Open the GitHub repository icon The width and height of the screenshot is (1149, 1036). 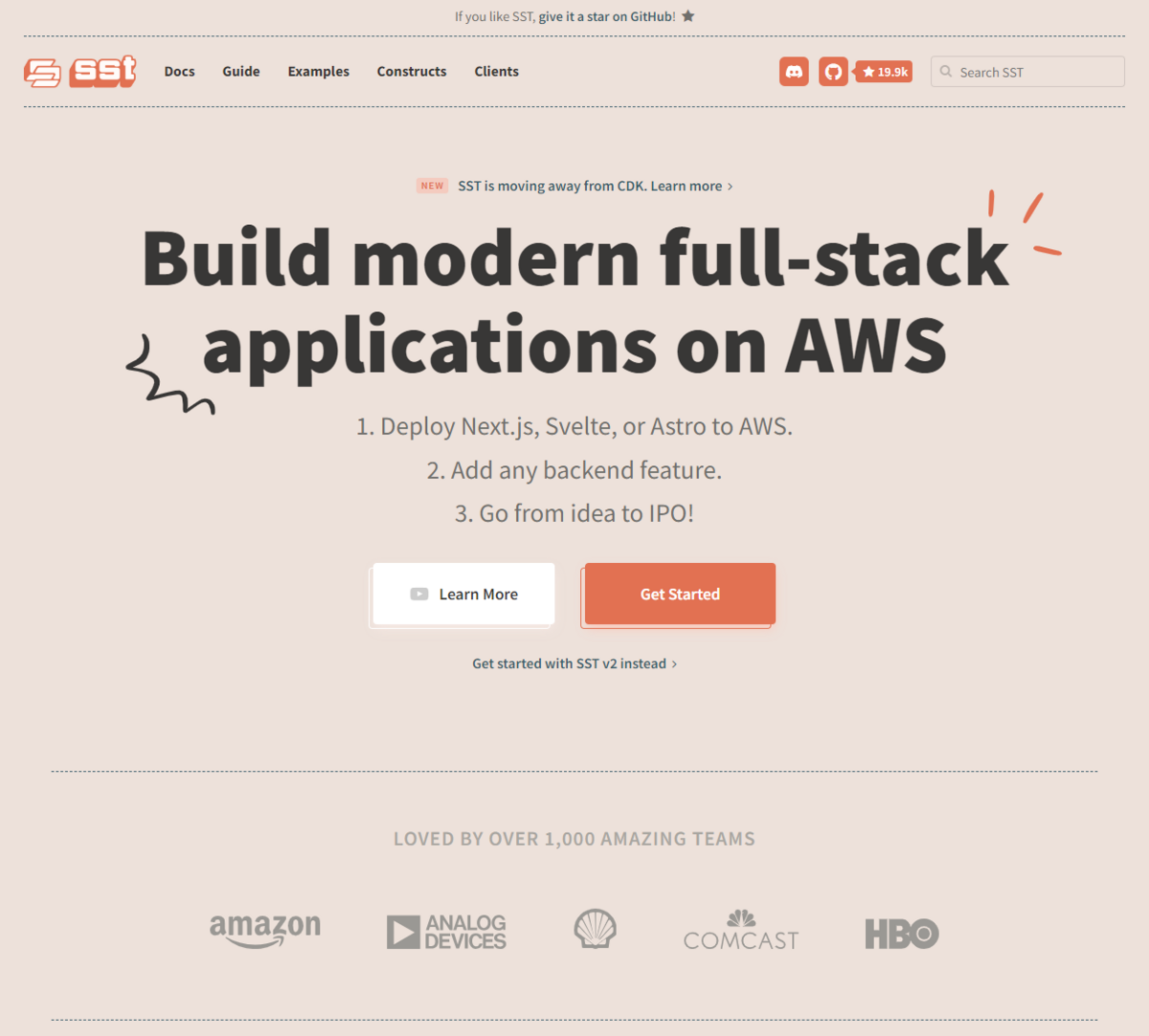click(x=833, y=72)
